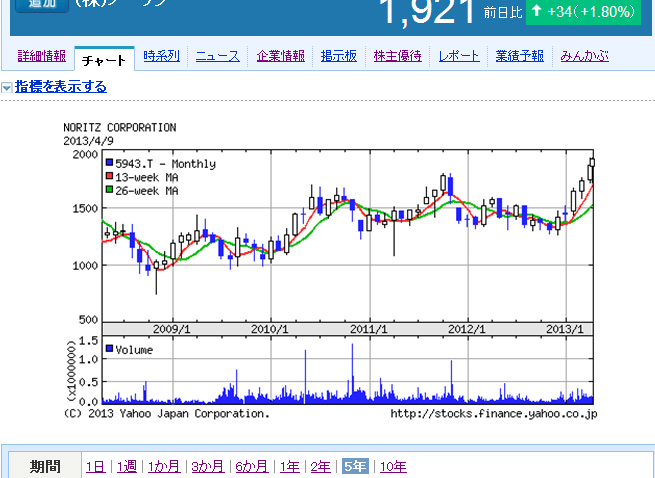Open the 掲示板 tab
This screenshot has width=655, height=478.
pyautogui.click(x=339, y=56)
